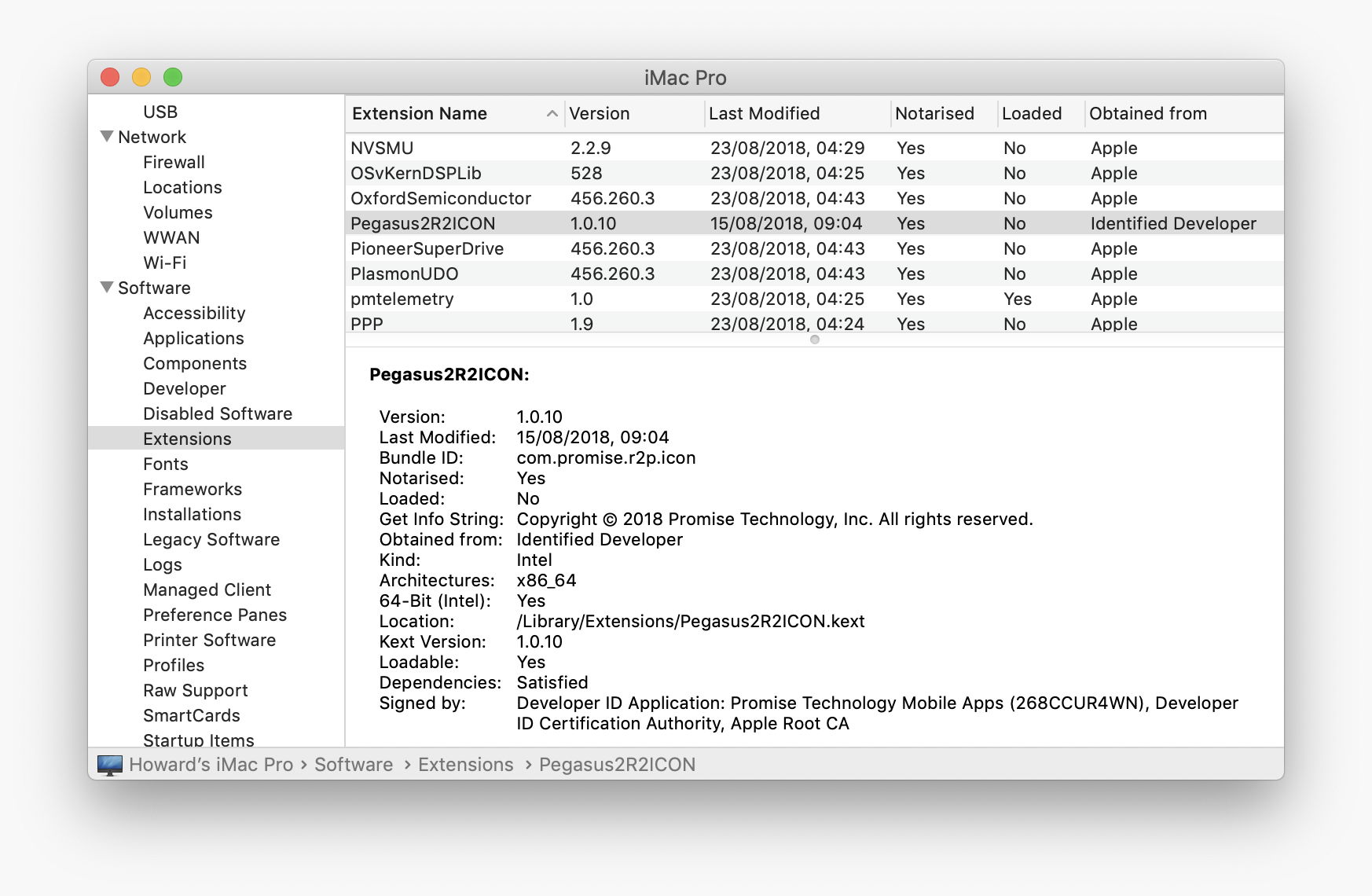The height and width of the screenshot is (896, 1372).
Task: Click Extensions in the bottom path bar
Action: point(465,765)
